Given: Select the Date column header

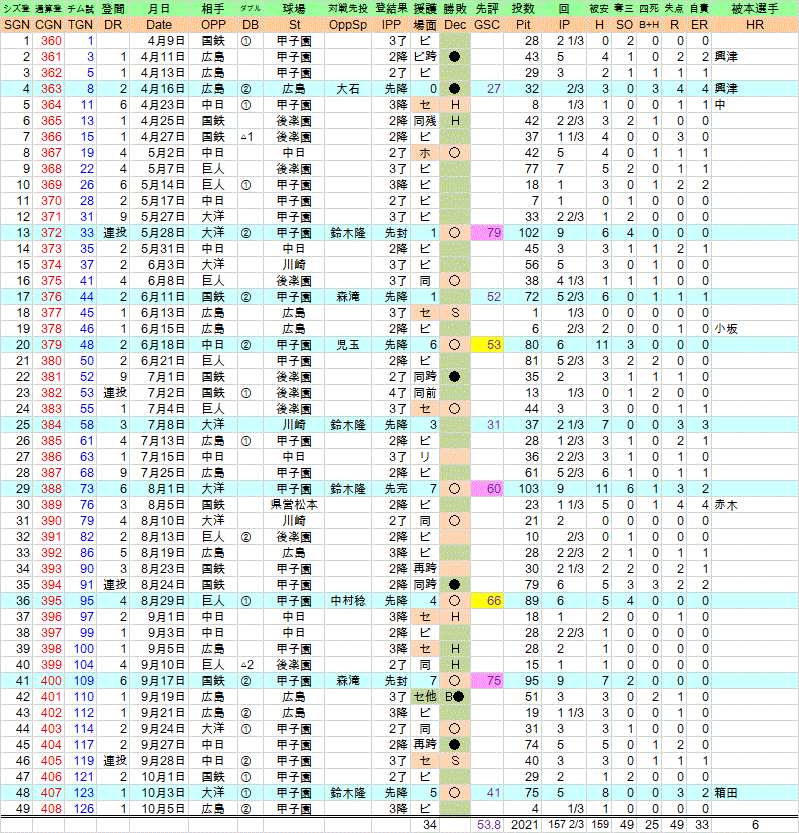Looking at the screenshot, I should pos(159,25).
